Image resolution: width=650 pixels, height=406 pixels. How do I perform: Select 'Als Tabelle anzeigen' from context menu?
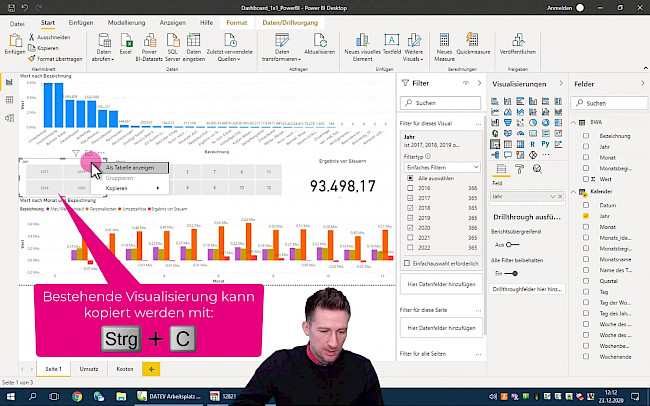[x=130, y=168]
